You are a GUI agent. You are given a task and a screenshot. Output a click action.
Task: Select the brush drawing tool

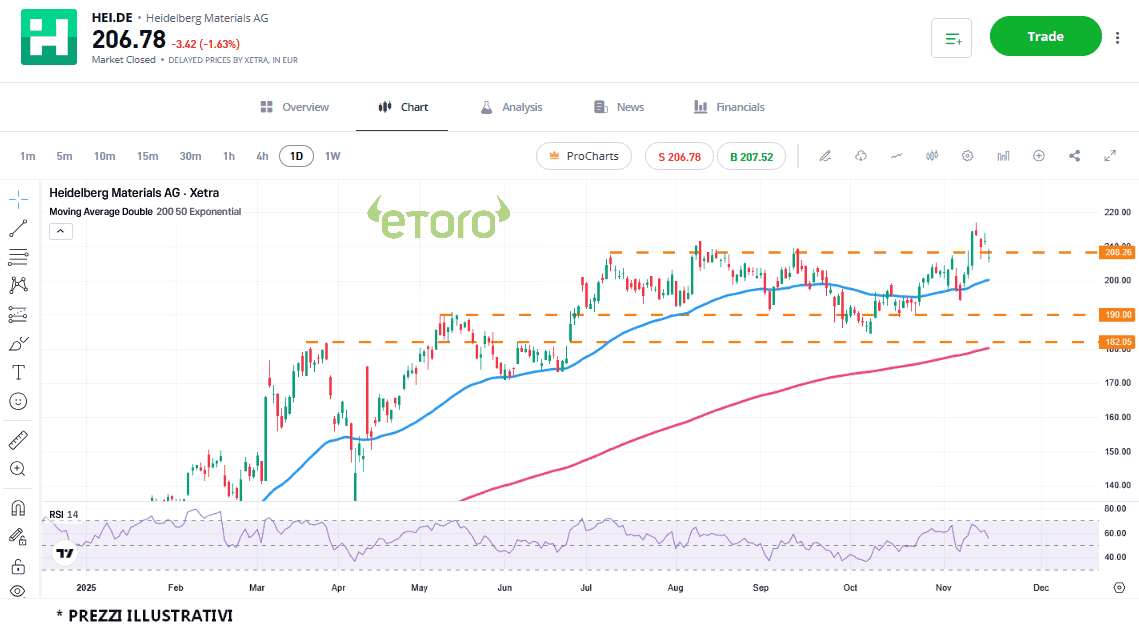18,343
